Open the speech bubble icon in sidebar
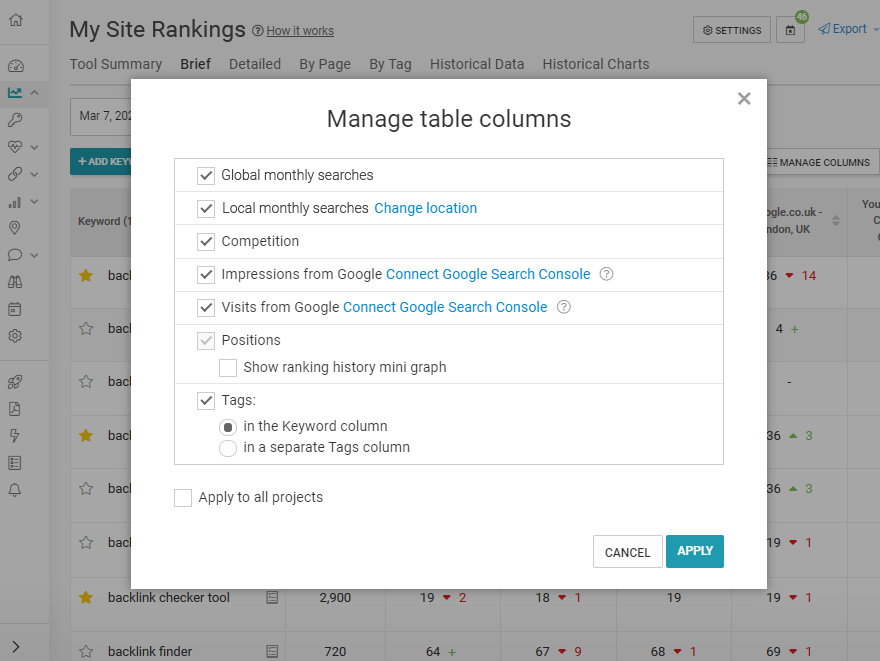The width and height of the screenshot is (880, 661). (x=15, y=255)
